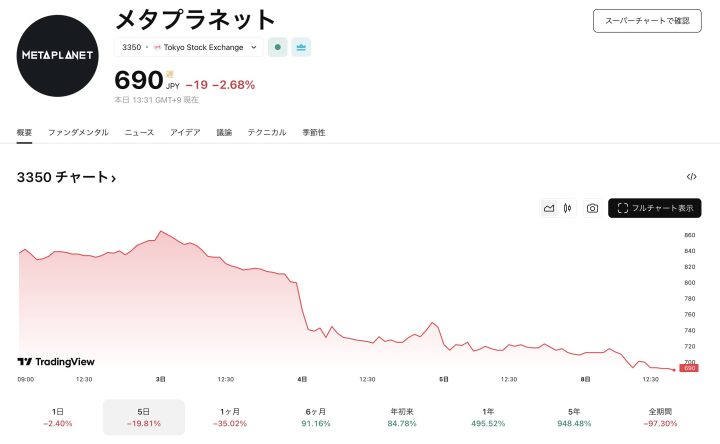Click the green market status dot icon
The height and width of the screenshot is (444, 720).
pos(278,47)
